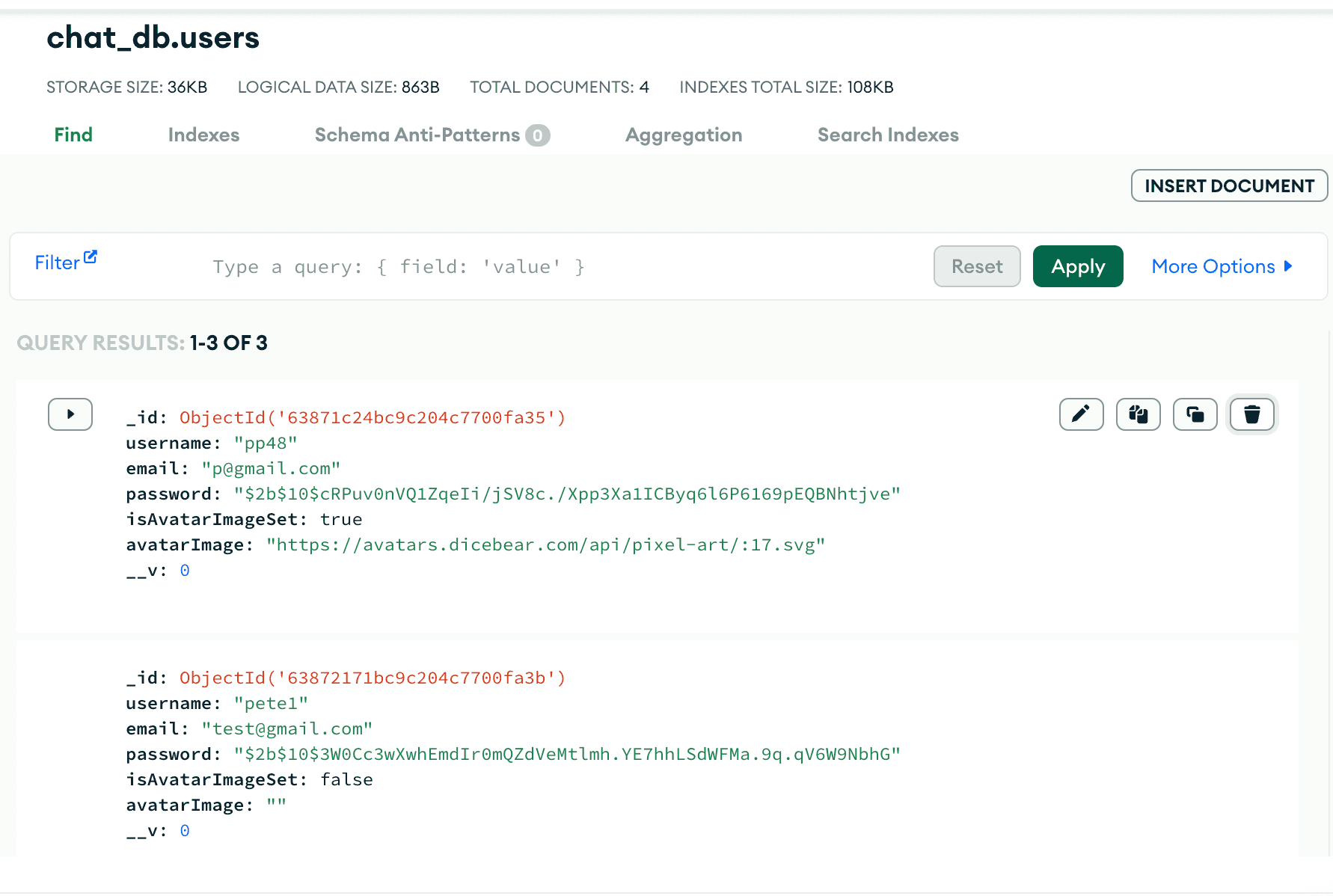1333x896 pixels.
Task: Click the 0 badge next to Schema Anti-Patterns
Action: click(537, 135)
